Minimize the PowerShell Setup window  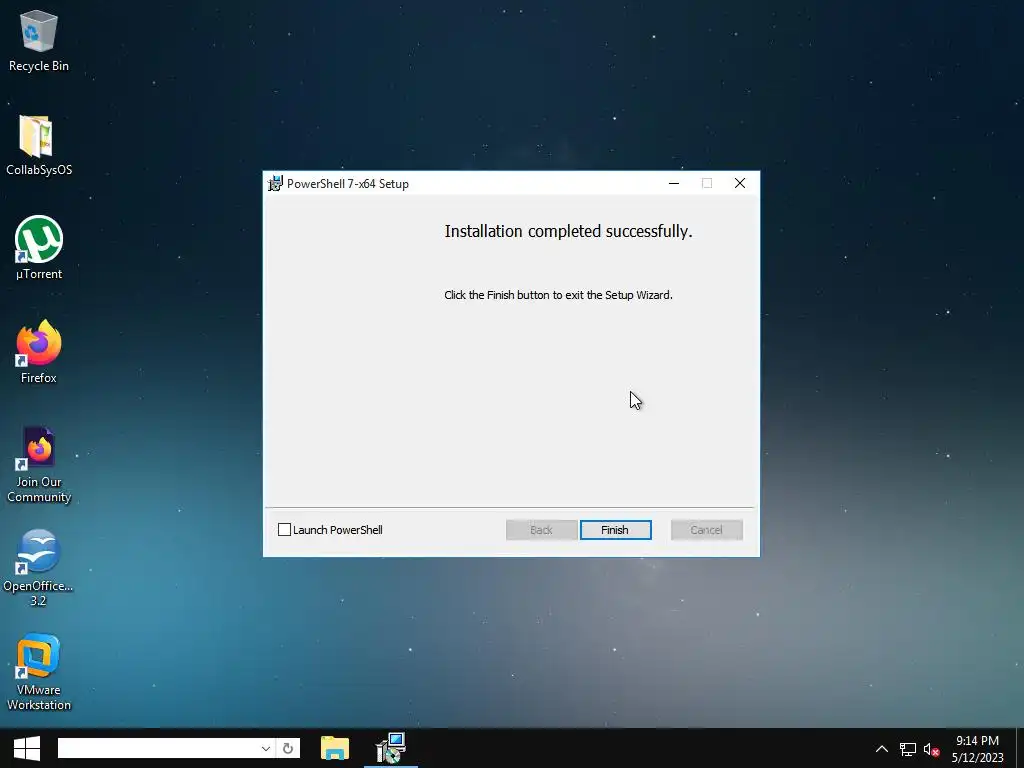pyautogui.click(x=674, y=184)
